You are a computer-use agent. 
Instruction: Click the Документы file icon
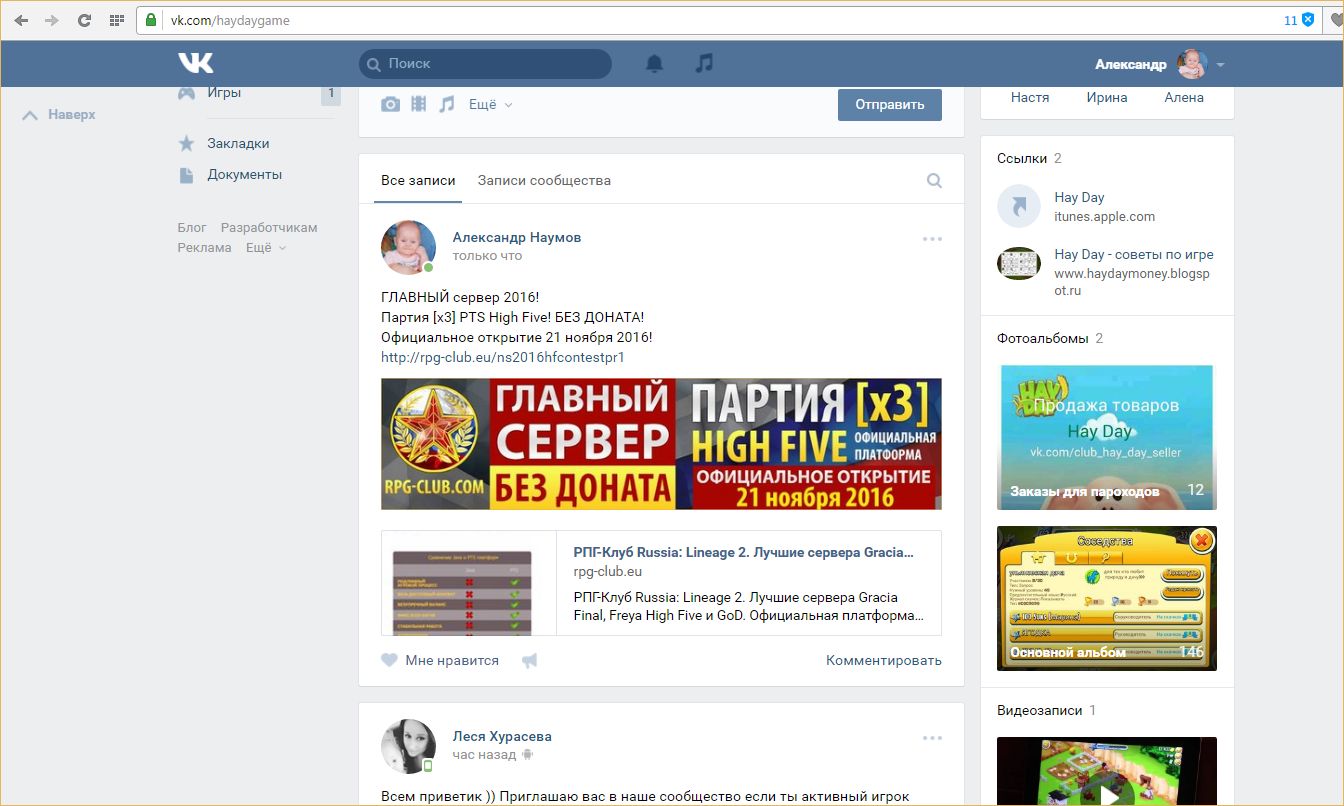[x=187, y=174]
